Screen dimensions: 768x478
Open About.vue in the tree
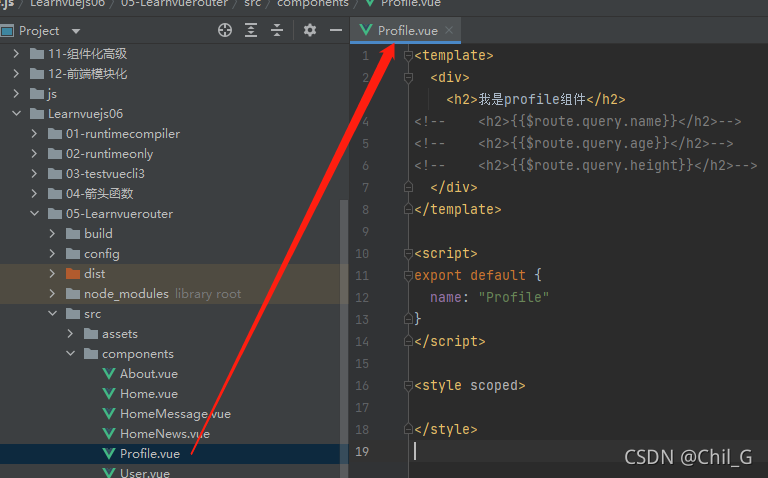[149, 374]
